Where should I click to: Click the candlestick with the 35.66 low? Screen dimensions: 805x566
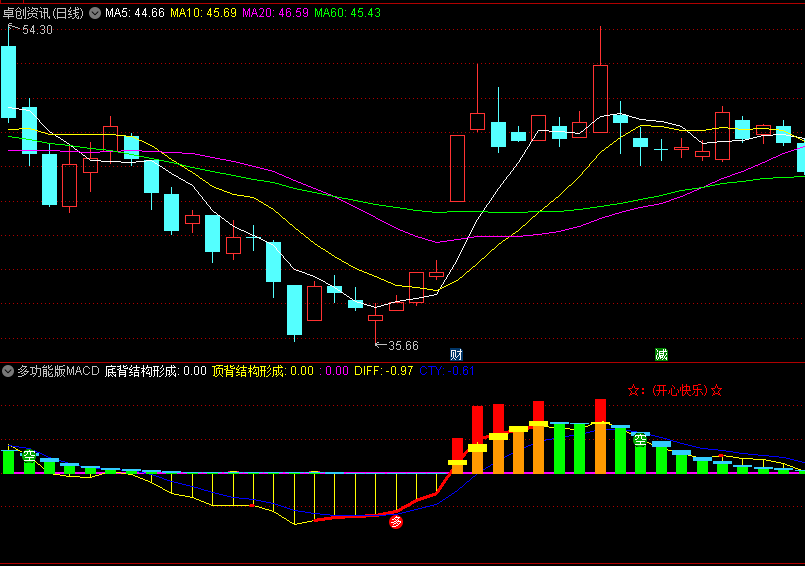tap(376, 318)
